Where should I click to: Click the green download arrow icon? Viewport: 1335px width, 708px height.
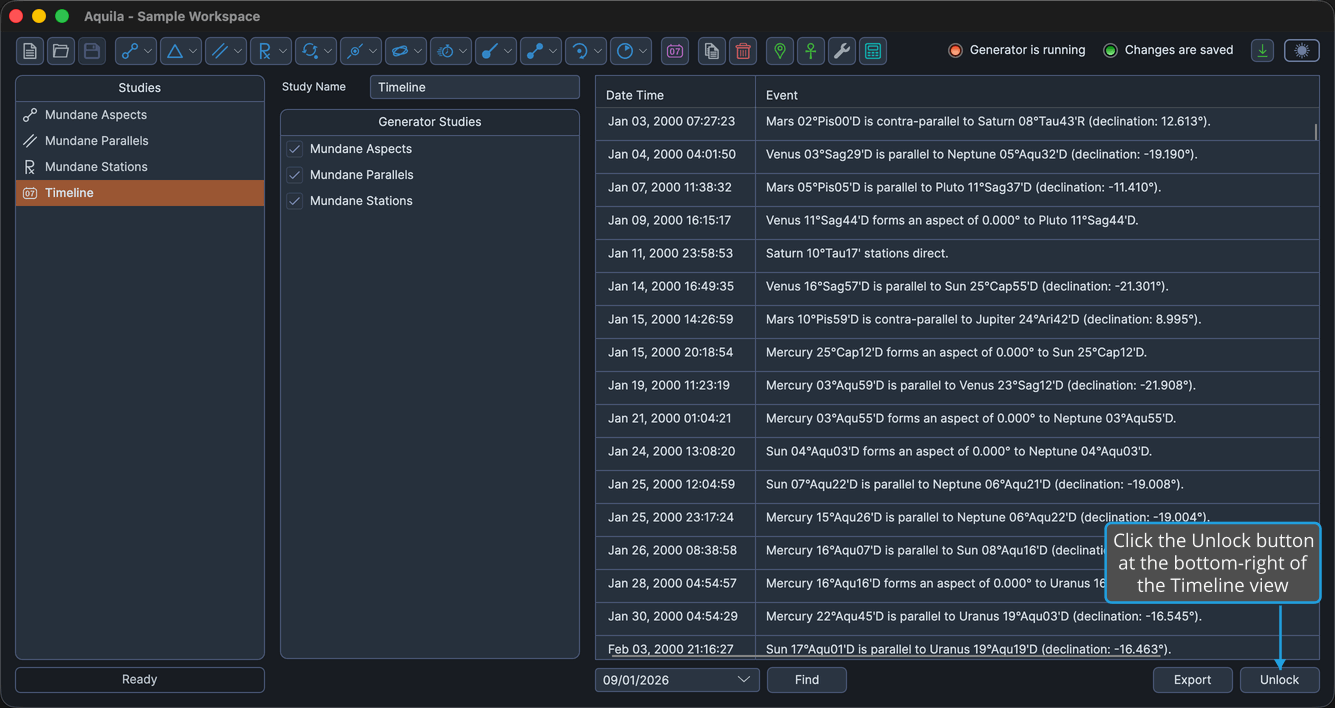(1263, 50)
